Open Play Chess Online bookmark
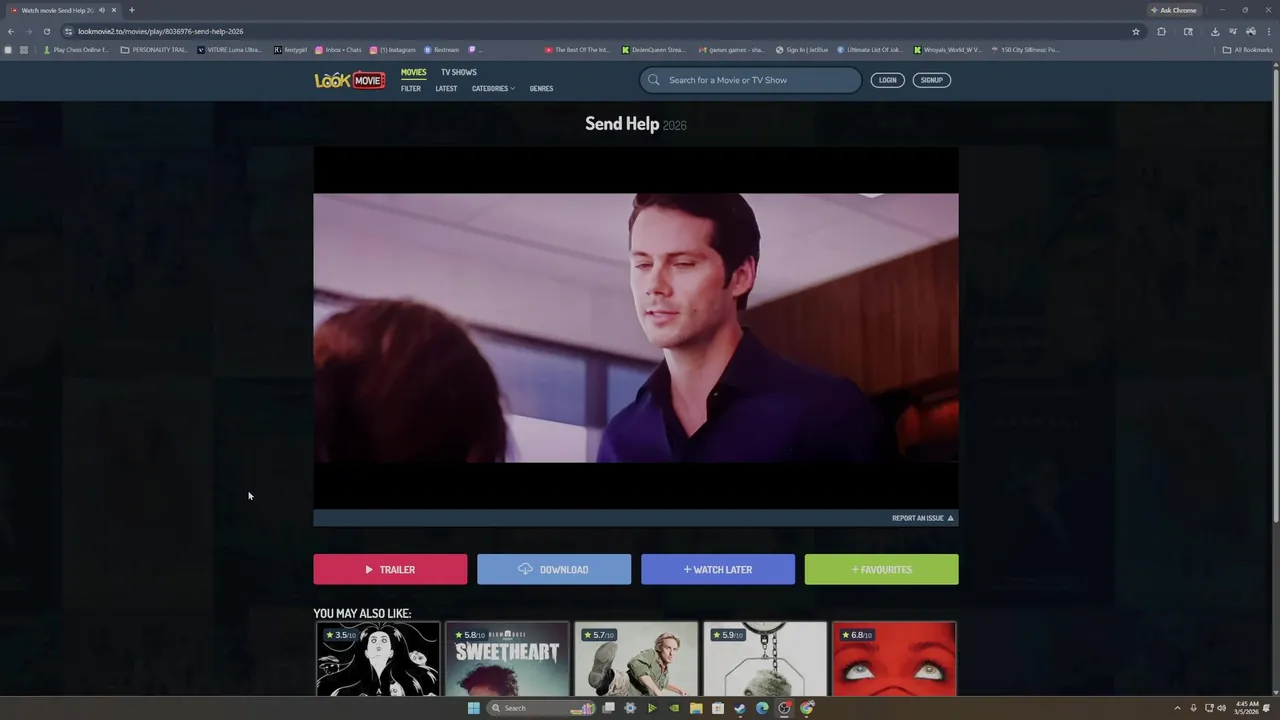The image size is (1280, 720). pos(76,49)
